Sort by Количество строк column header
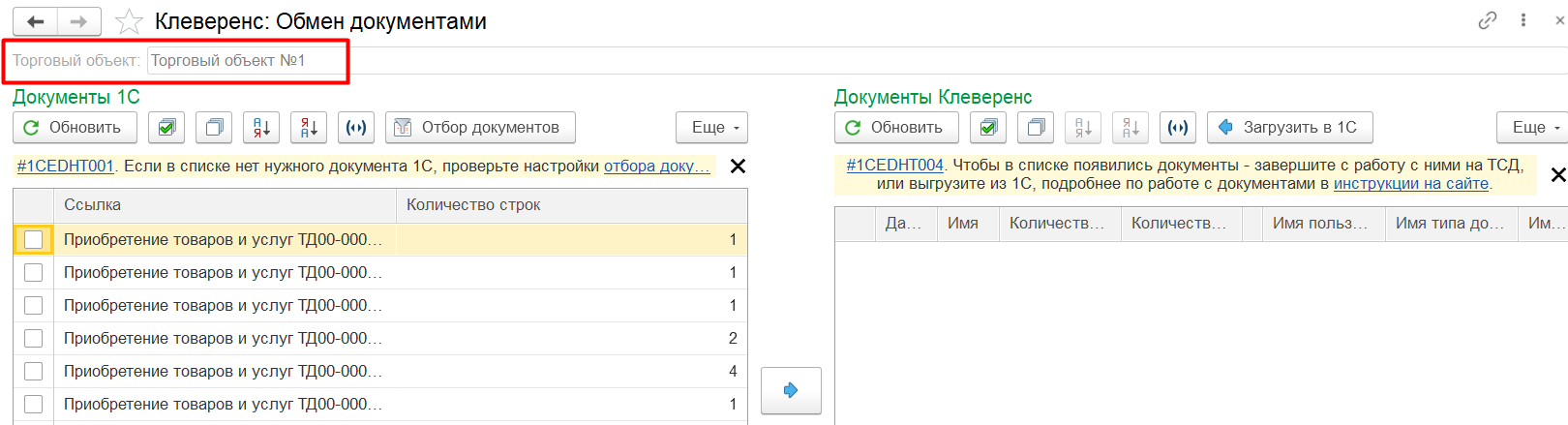 pyautogui.click(x=572, y=205)
